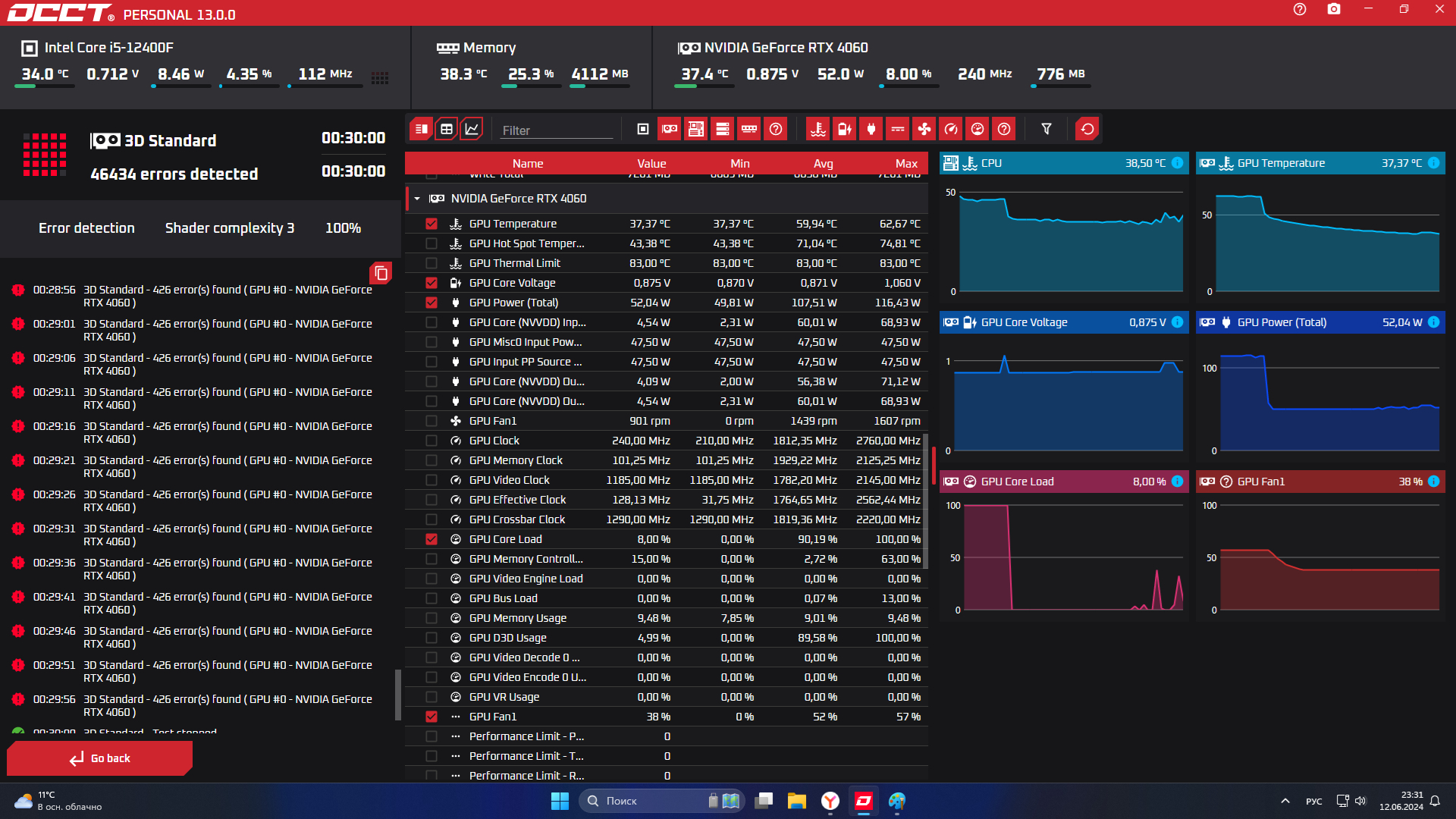Uncheck the GPU Temperature checkbox
This screenshot has height=819, width=1456.
[431, 224]
